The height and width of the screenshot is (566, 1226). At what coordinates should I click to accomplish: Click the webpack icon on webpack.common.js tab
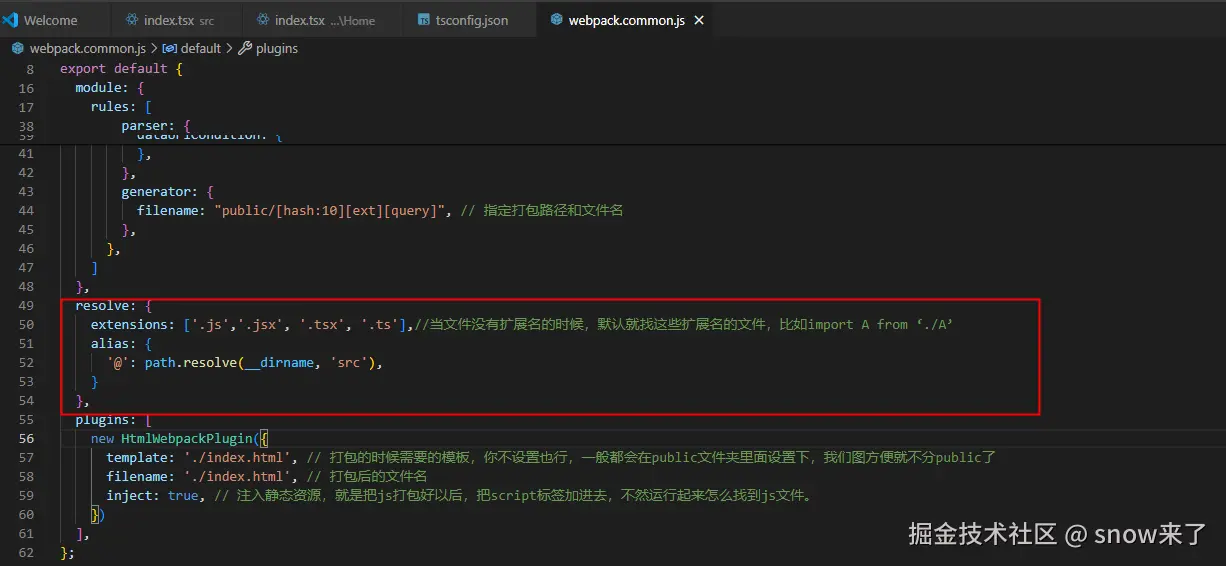[556, 20]
